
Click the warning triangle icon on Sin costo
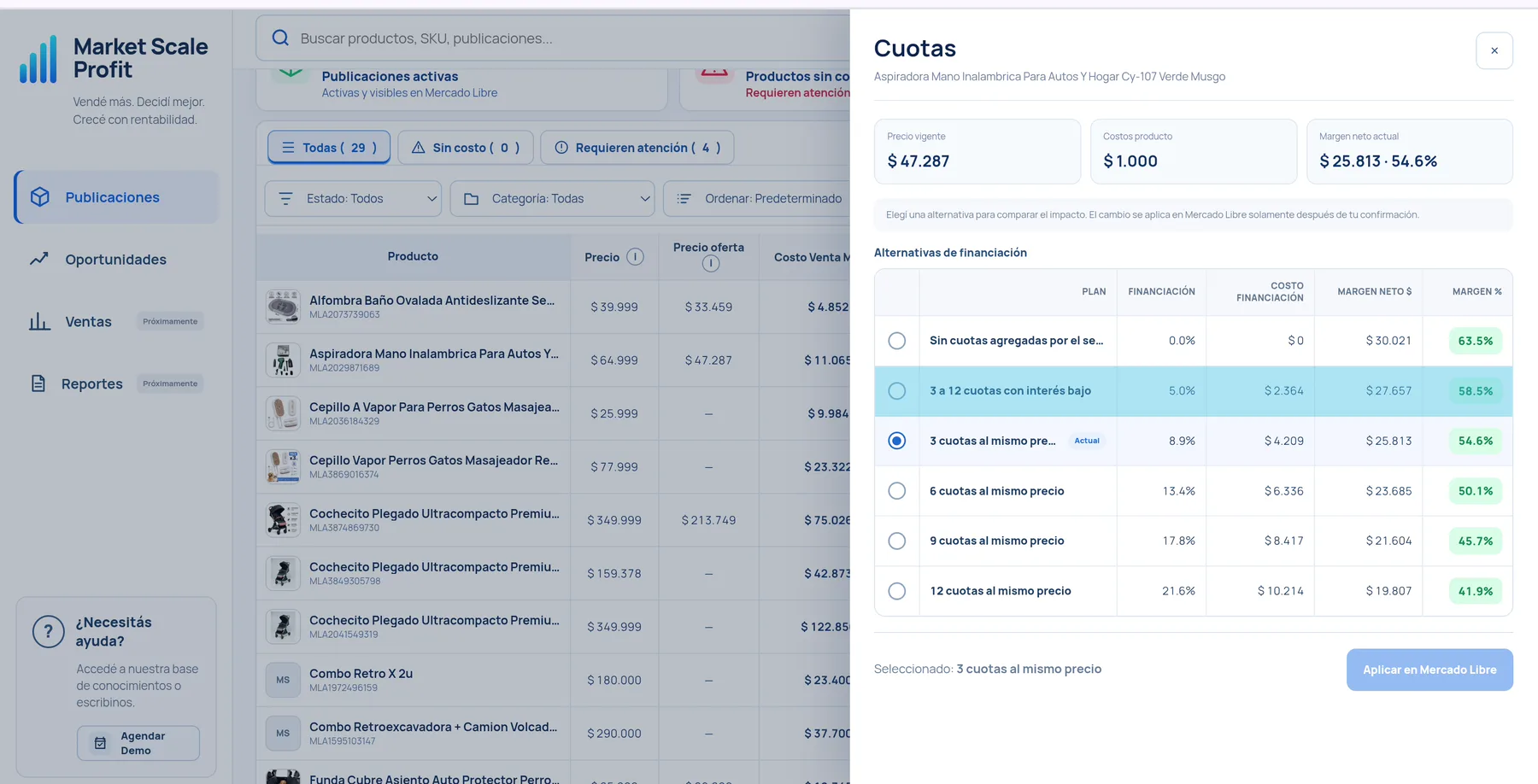point(419,148)
